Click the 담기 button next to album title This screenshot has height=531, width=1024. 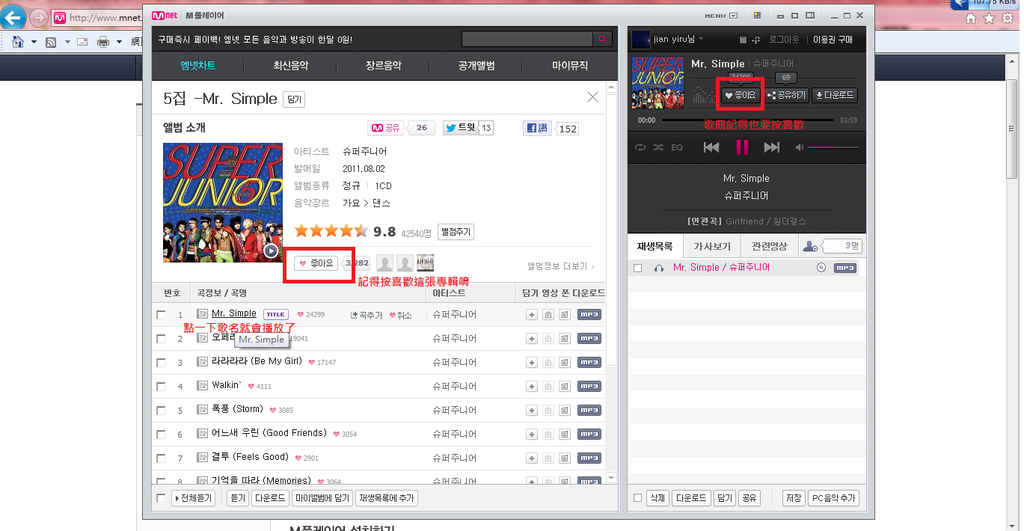coord(294,99)
